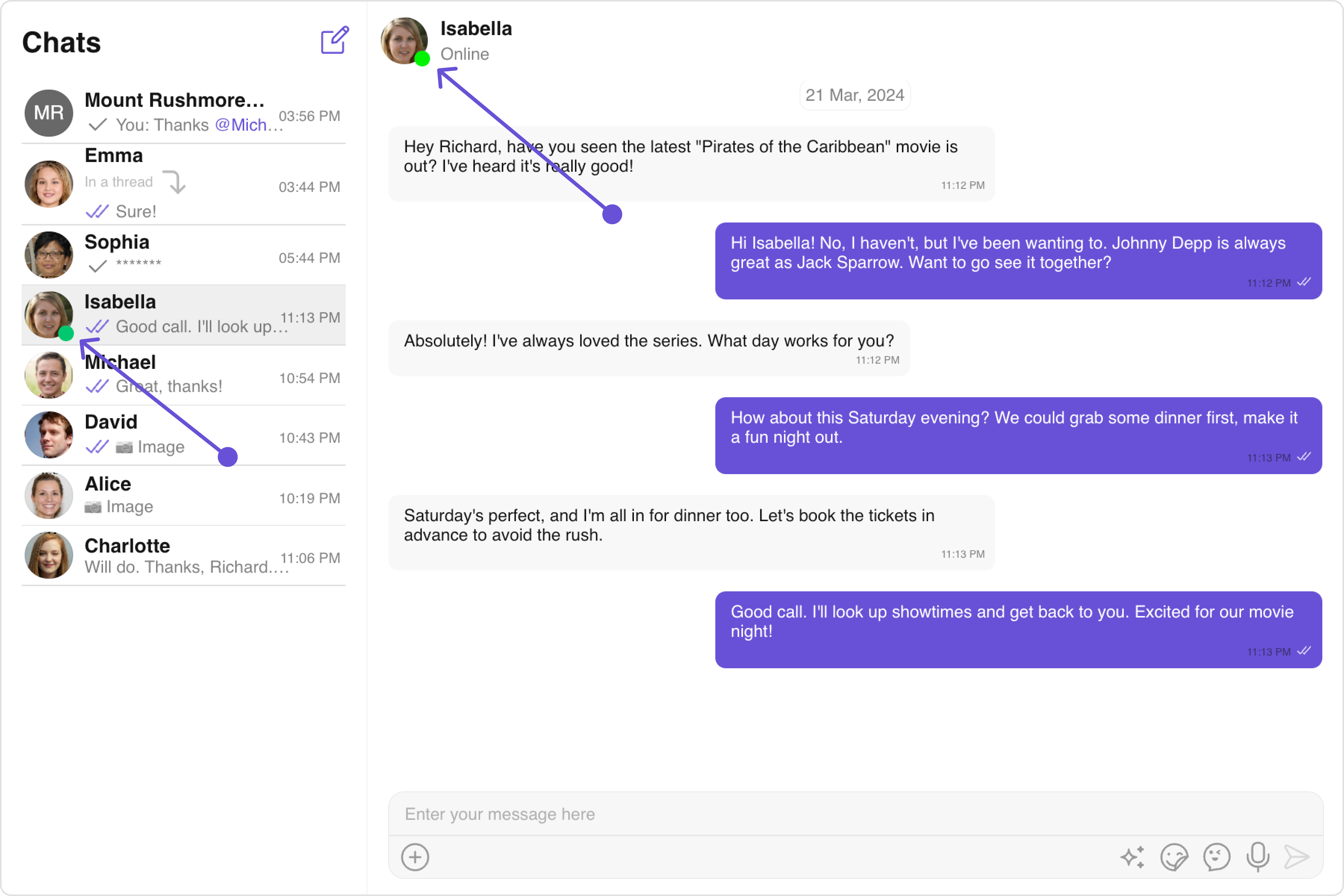Screen dimensions: 1344x896
Task: Click the microphone voice recording icon
Action: 1258,856
